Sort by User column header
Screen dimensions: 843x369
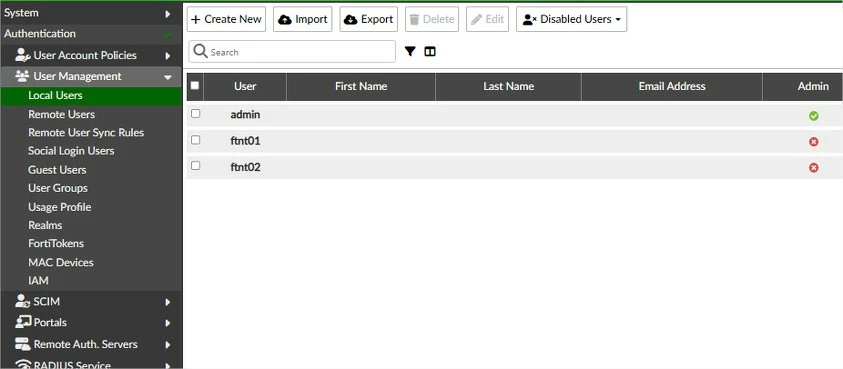(x=245, y=87)
